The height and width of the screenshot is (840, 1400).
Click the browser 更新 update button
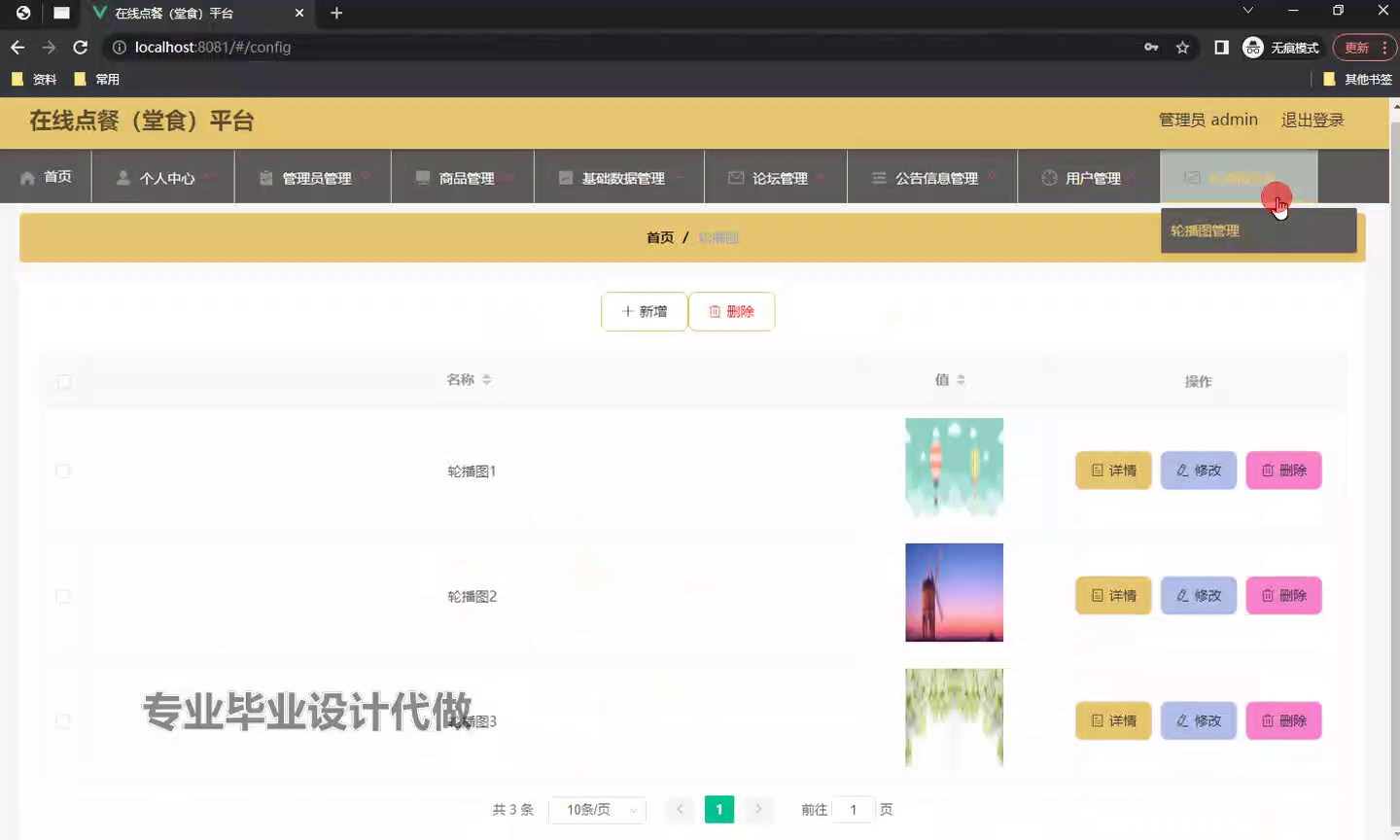[1357, 47]
